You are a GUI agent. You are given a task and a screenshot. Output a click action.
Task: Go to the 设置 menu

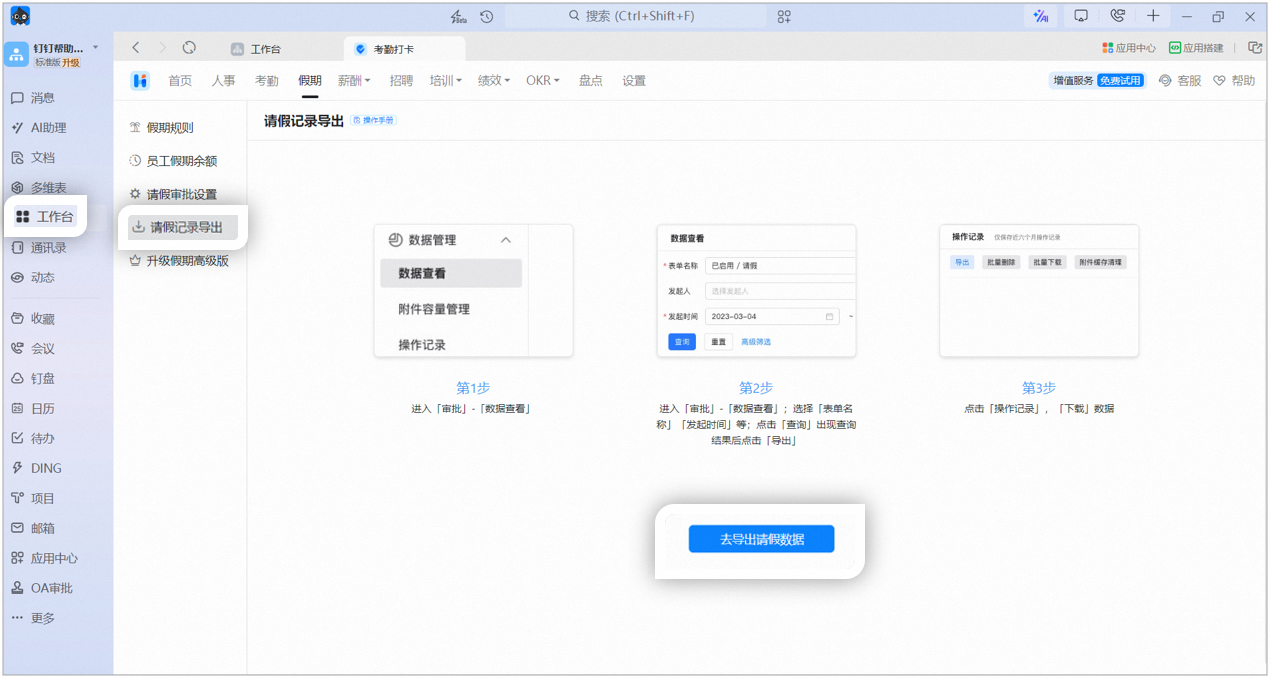click(634, 81)
